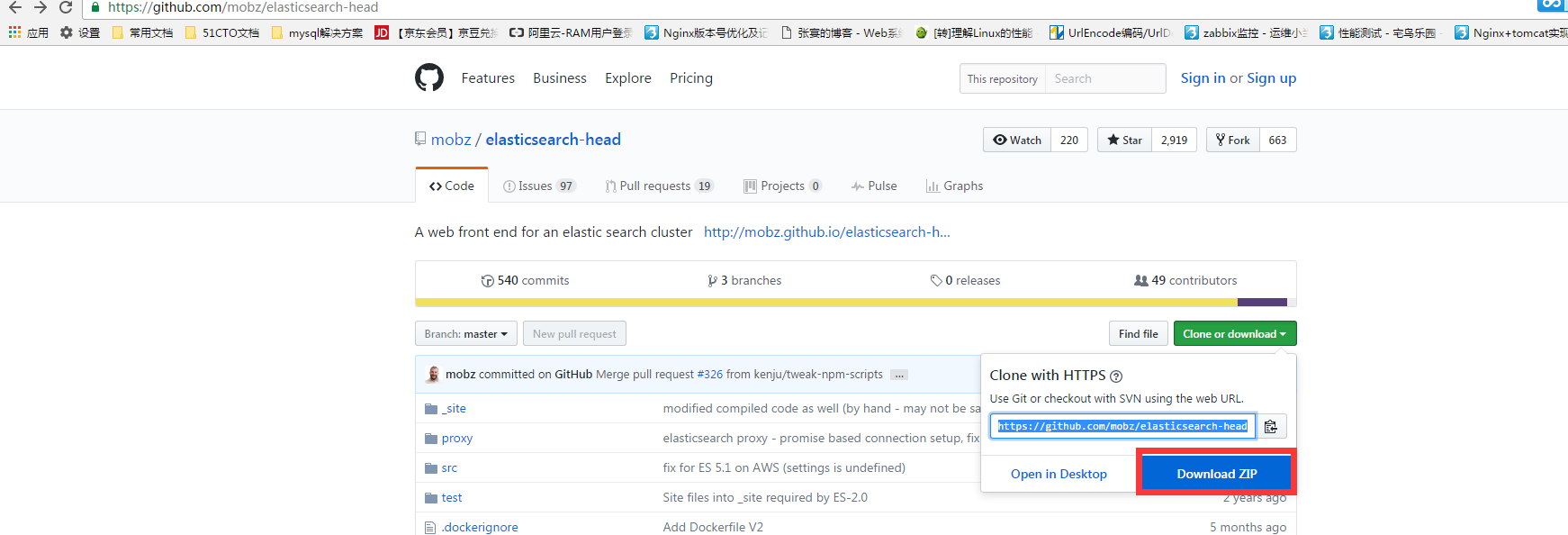This screenshot has height=535, width=1568.
Task: Open the Pulse tab
Action: click(874, 186)
